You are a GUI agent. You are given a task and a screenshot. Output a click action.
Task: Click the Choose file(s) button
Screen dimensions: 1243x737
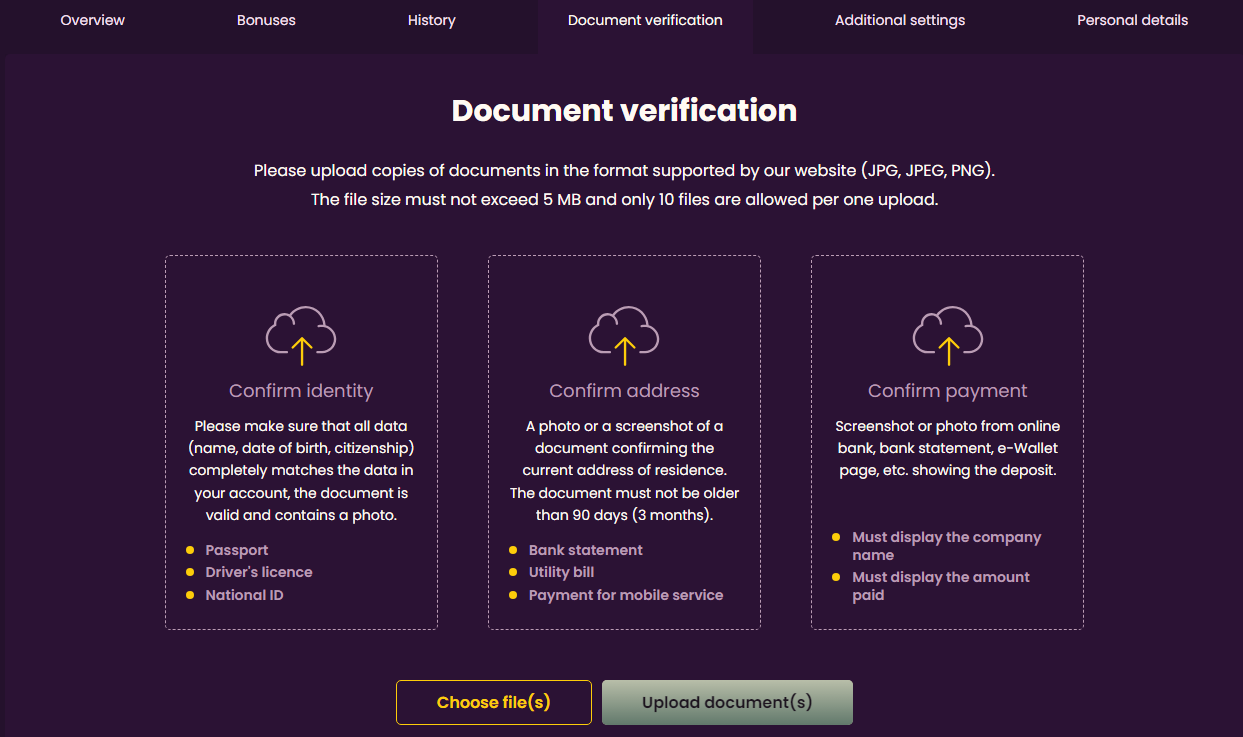[x=493, y=702]
